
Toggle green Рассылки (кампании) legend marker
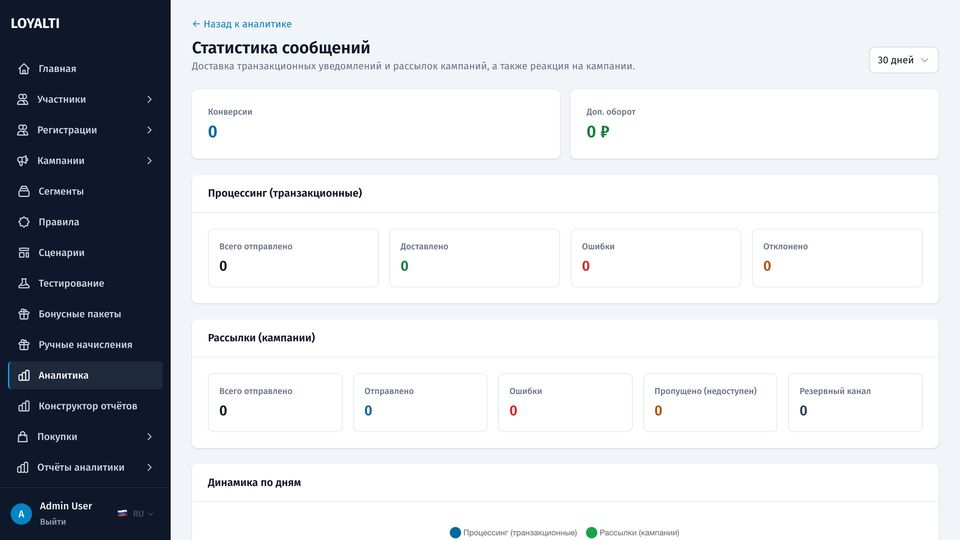(x=591, y=533)
